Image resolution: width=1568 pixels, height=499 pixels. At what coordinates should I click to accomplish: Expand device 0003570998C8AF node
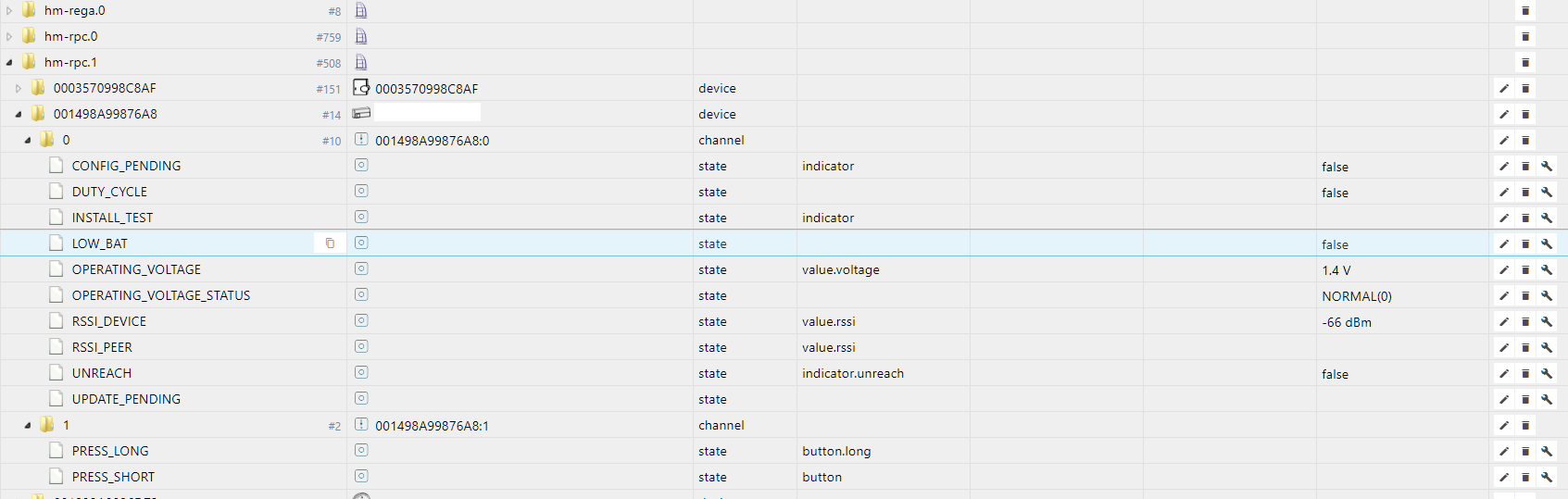19,89
